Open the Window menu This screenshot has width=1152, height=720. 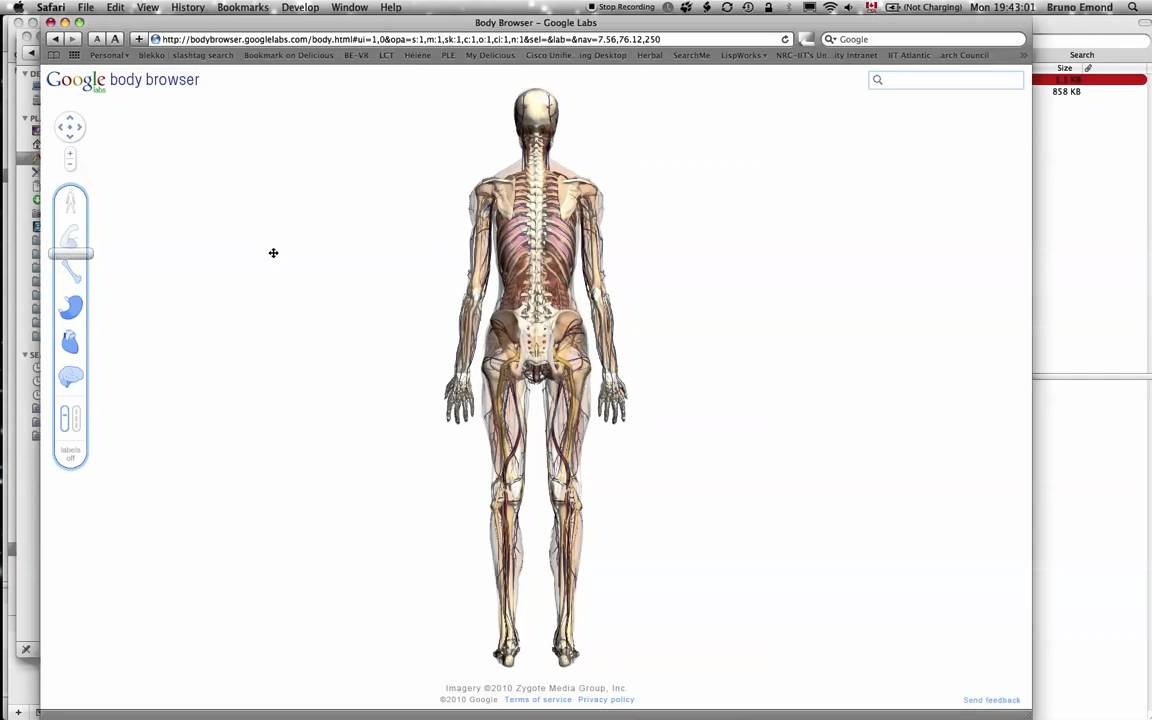point(350,7)
